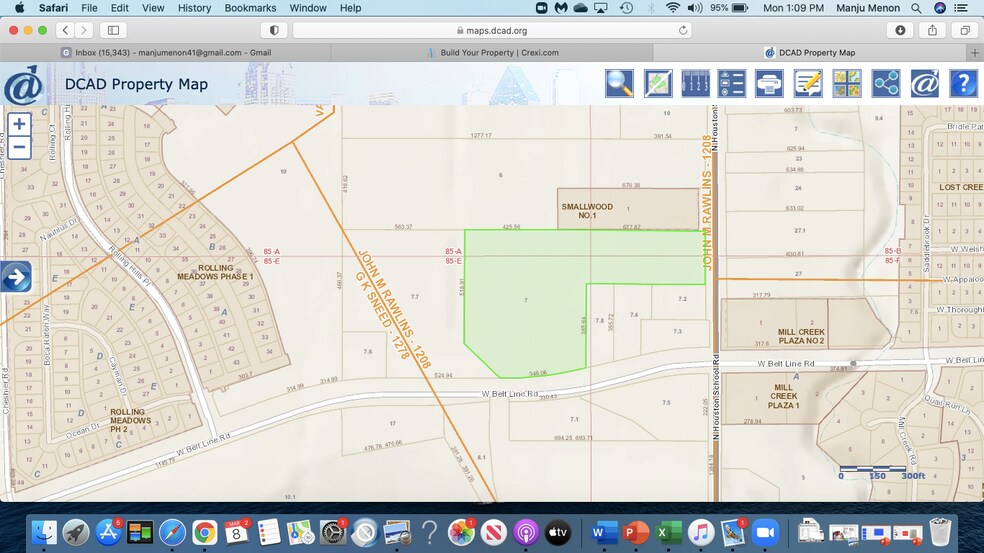Select the DCAD Property Map tab
Viewport: 984px width, 553px height.
tap(810, 53)
